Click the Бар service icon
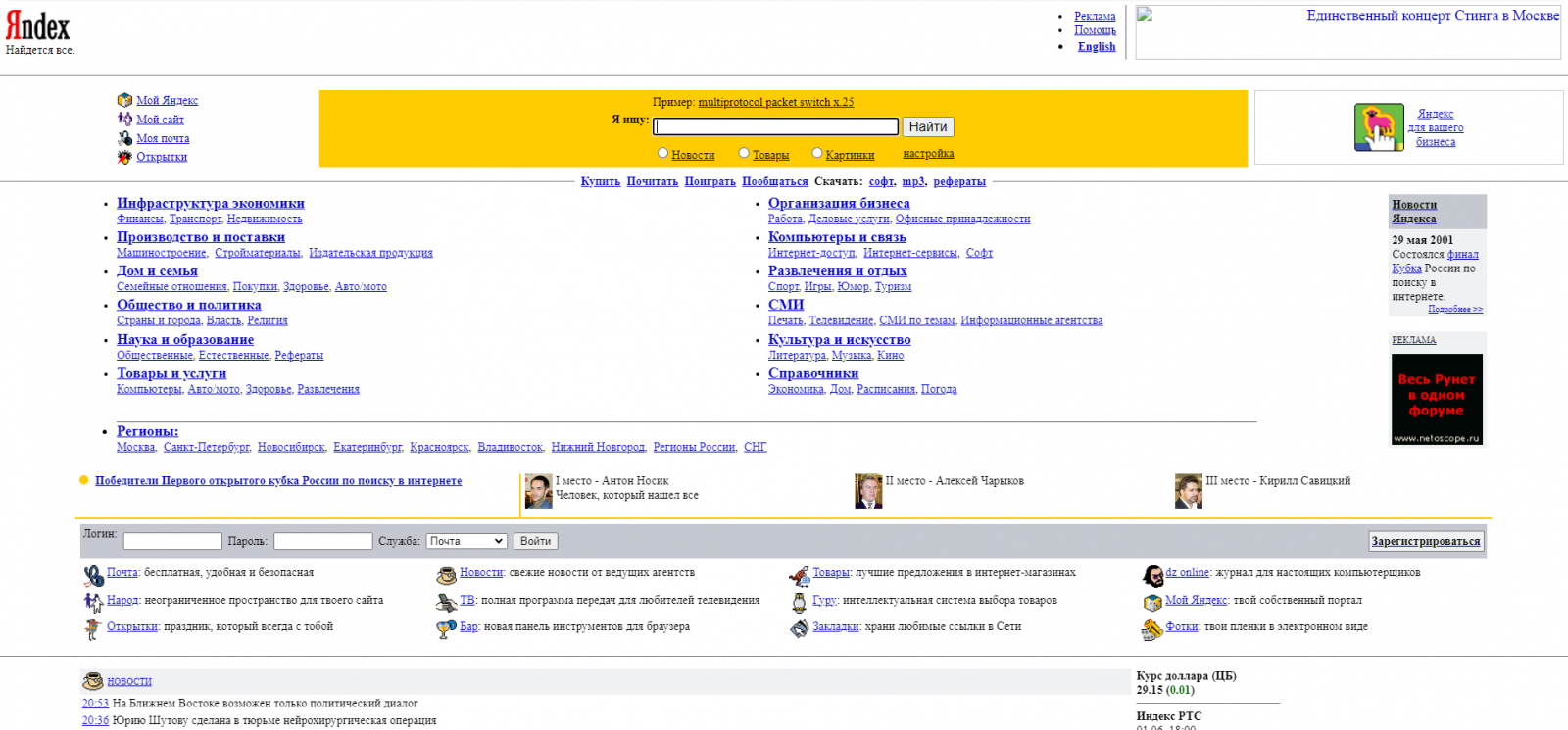Viewport: 1568px width, 730px height. point(447,628)
